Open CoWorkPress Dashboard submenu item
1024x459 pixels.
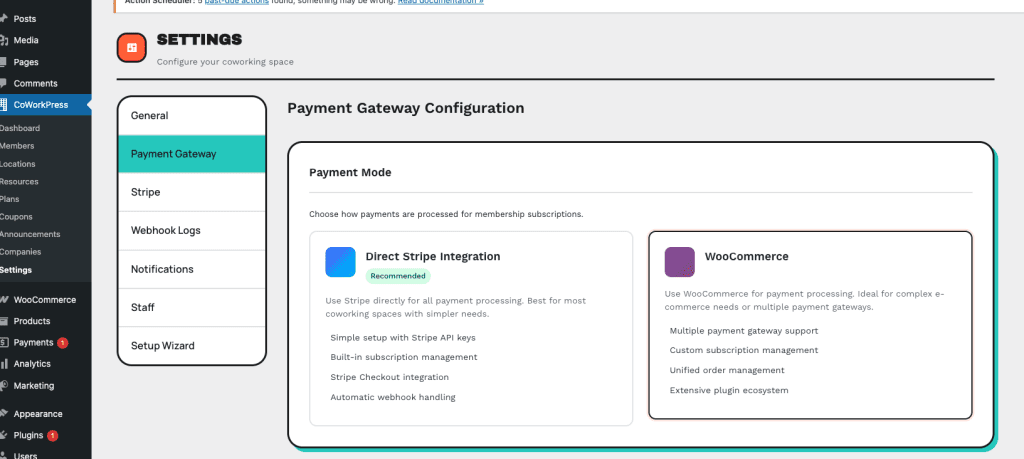20,129
